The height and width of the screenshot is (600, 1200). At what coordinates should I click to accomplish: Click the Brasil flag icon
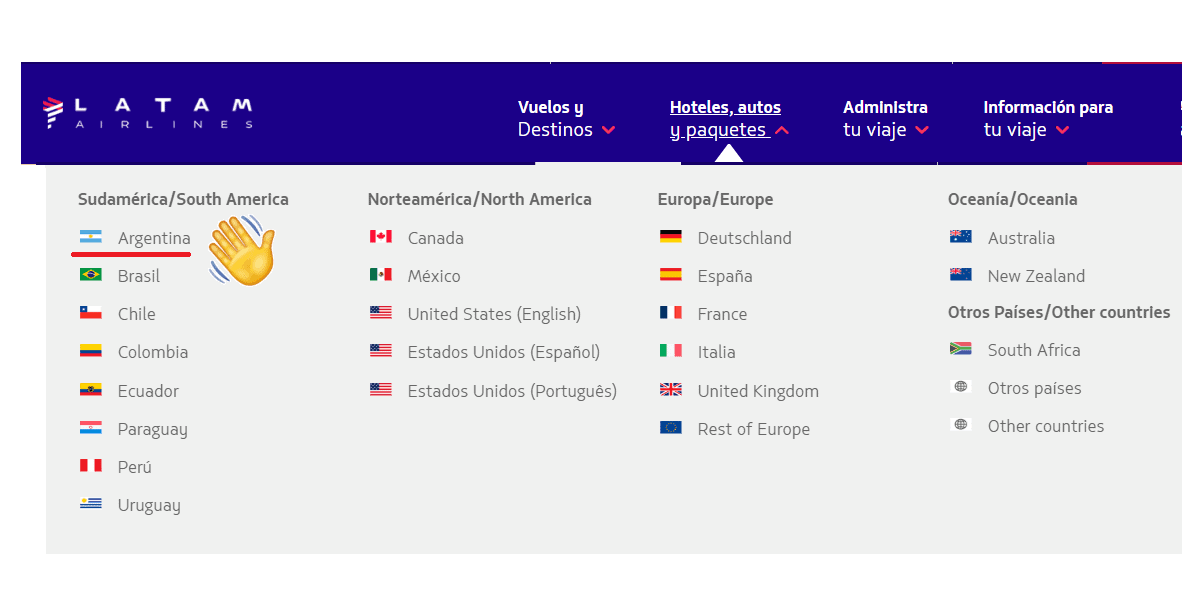tap(91, 276)
